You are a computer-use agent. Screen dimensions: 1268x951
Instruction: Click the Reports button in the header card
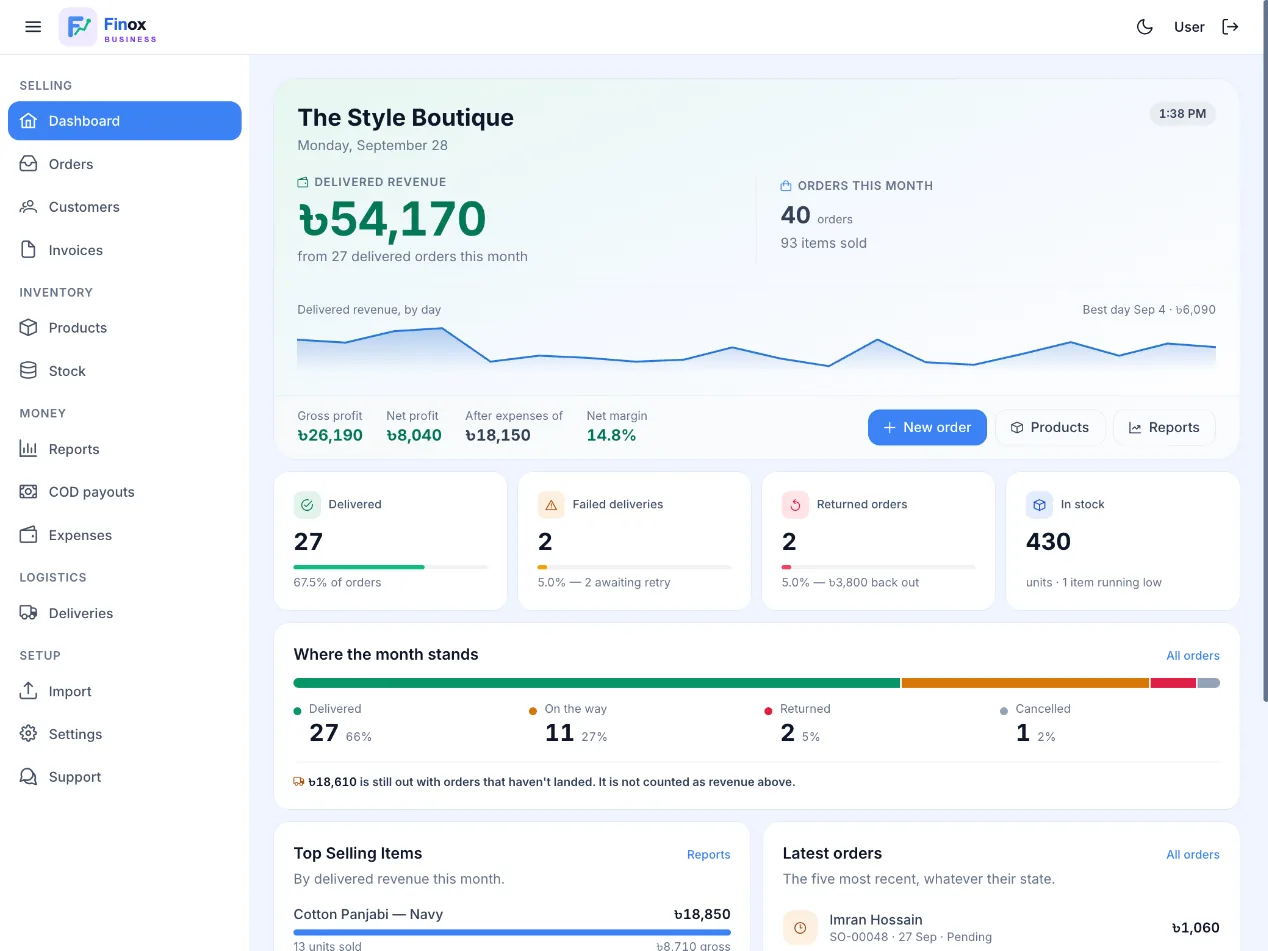click(x=1164, y=427)
